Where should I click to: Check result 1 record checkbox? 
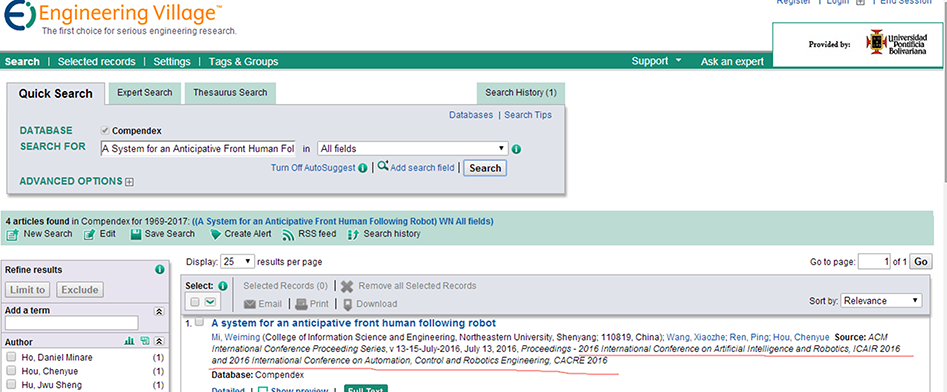point(199,323)
